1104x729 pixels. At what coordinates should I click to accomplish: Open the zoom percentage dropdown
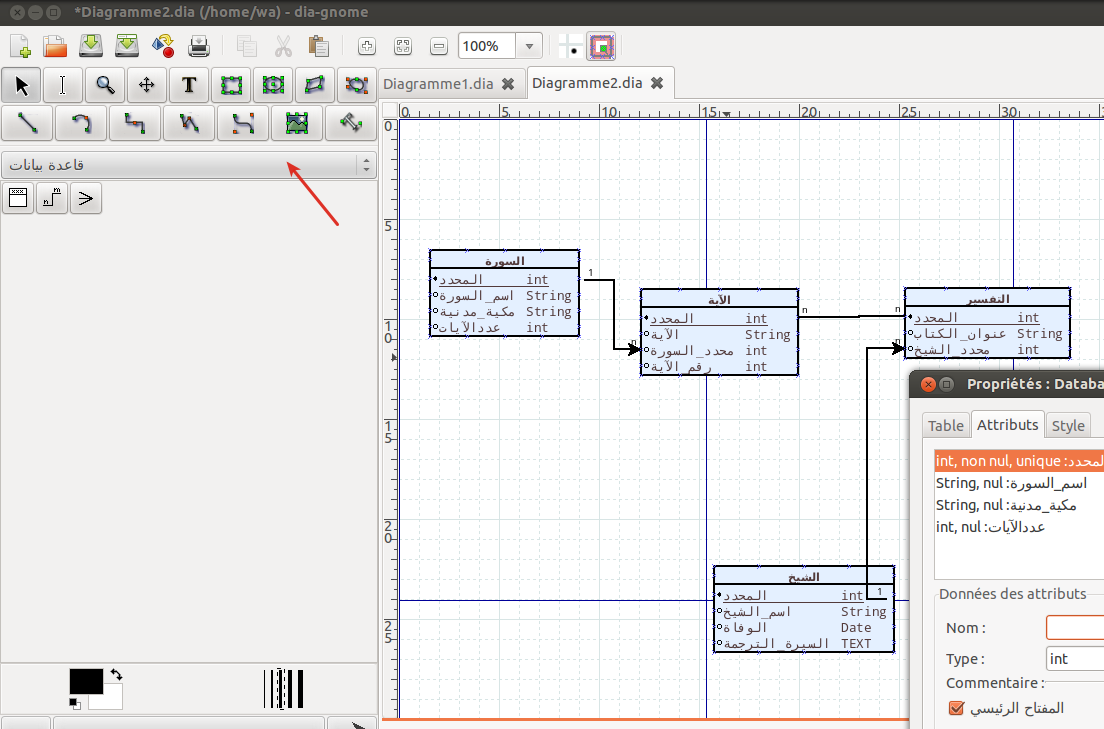pyautogui.click(x=528, y=45)
